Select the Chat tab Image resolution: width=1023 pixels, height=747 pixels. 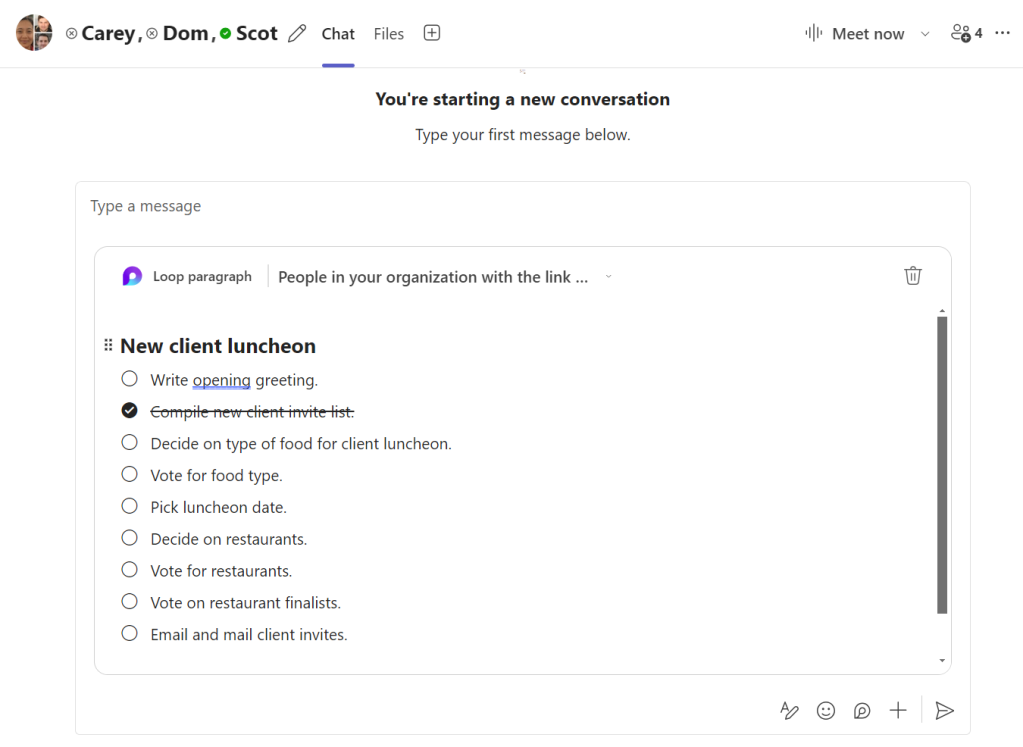coord(338,33)
